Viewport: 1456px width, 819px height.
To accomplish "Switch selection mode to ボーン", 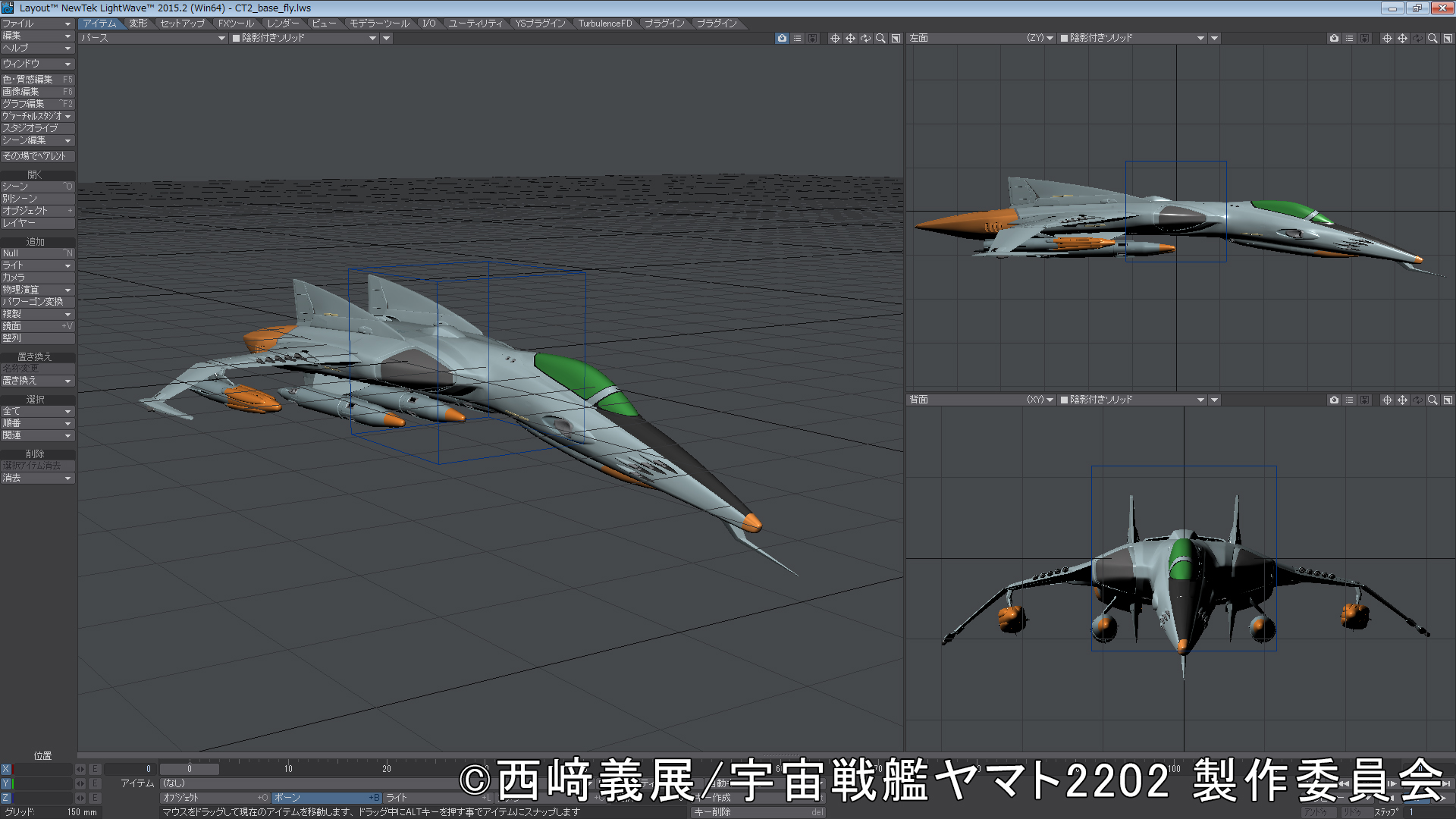I will [x=327, y=798].
